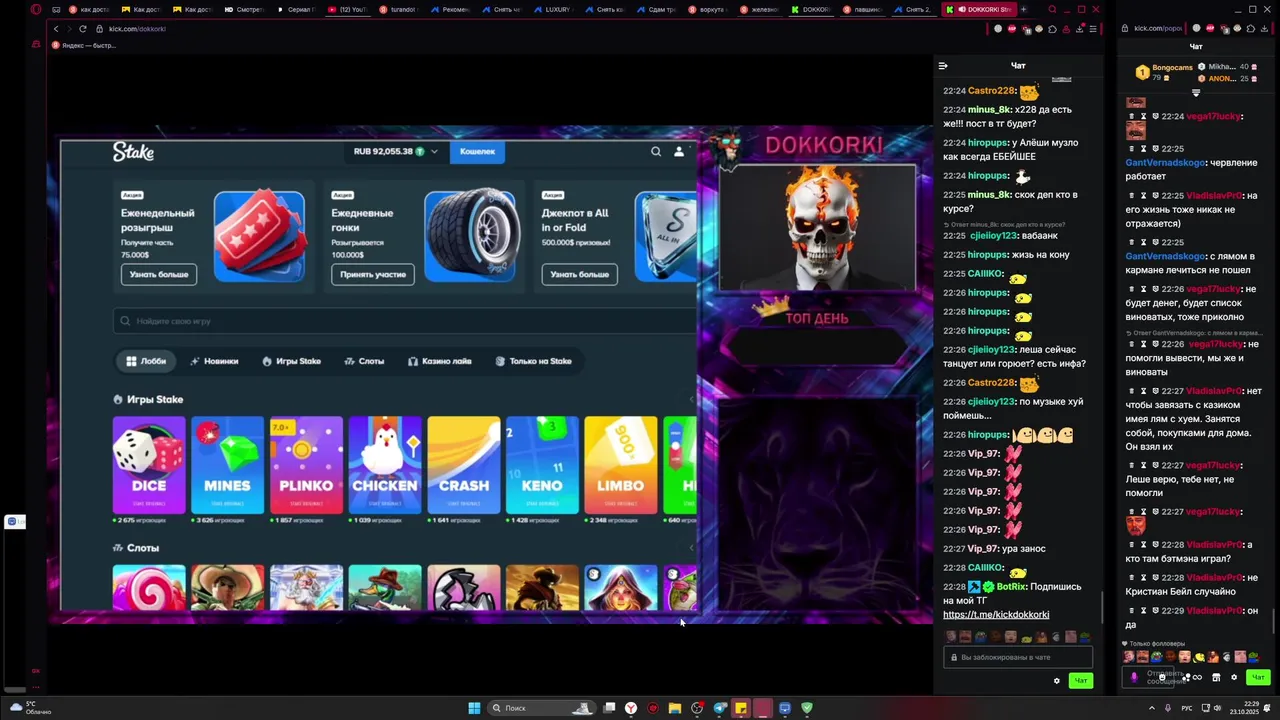Screen dimensions: 1280x720
Task: Click the taskbar Поиск search box
Action: [540, 708]
